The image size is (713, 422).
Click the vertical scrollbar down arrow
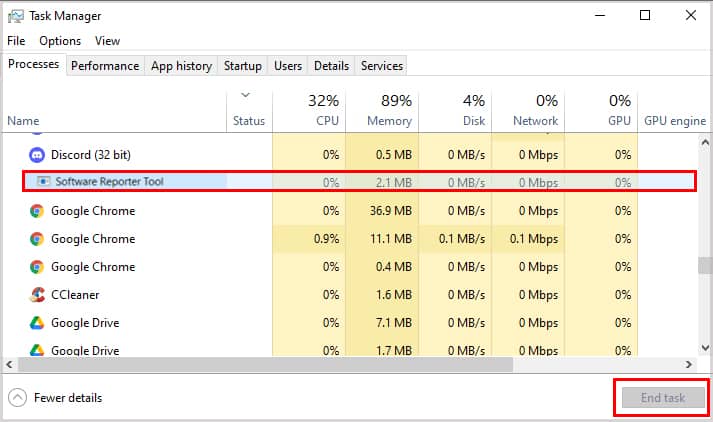(705, 348)
